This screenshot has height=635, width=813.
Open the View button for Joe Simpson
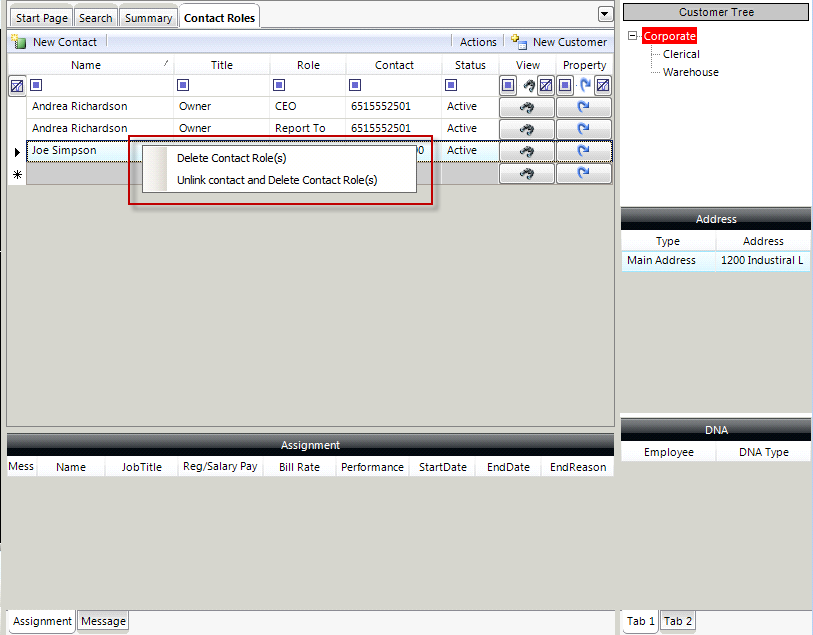click(527, 151)
